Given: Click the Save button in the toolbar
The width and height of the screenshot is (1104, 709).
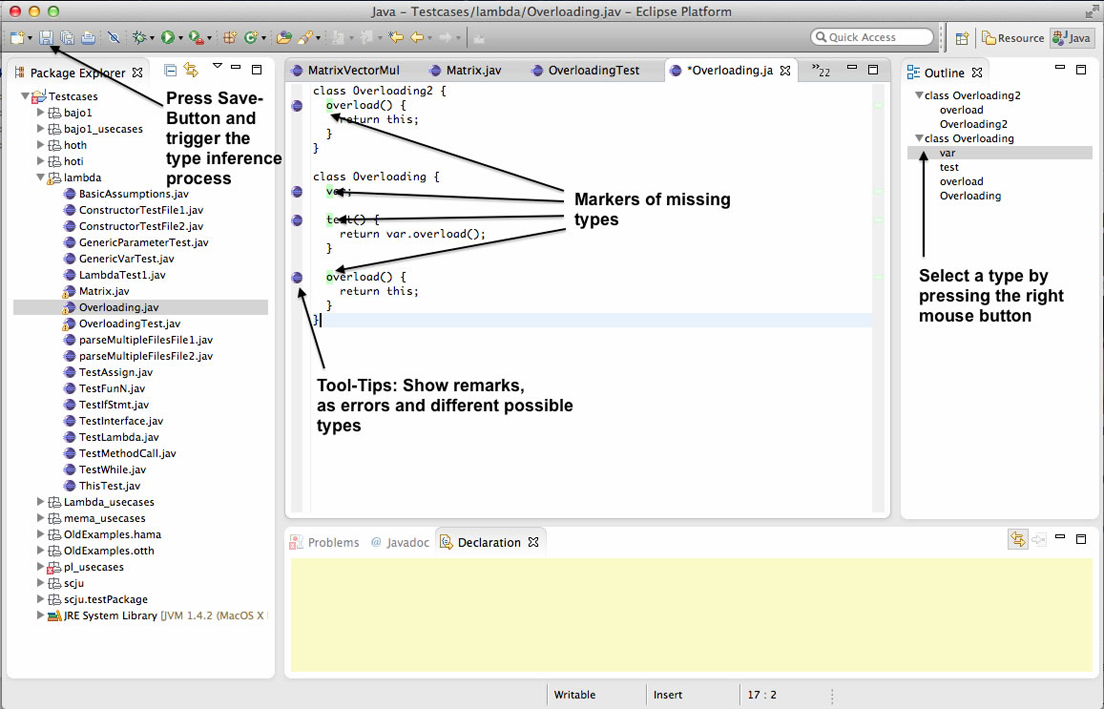Looking at the screenshot, I should click(46, 38).
